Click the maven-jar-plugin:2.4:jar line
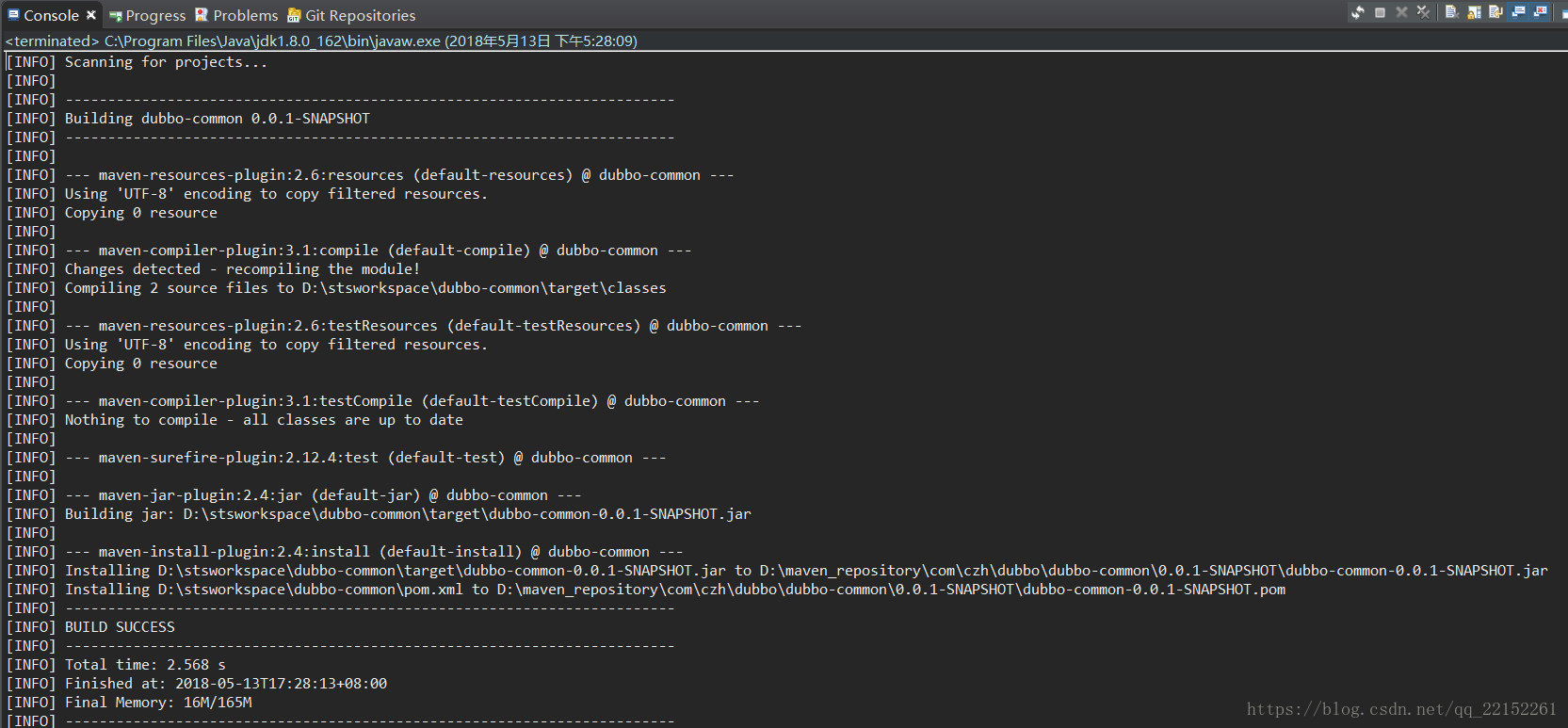Viewport: 1568px width, 728px height. (294, 495)
